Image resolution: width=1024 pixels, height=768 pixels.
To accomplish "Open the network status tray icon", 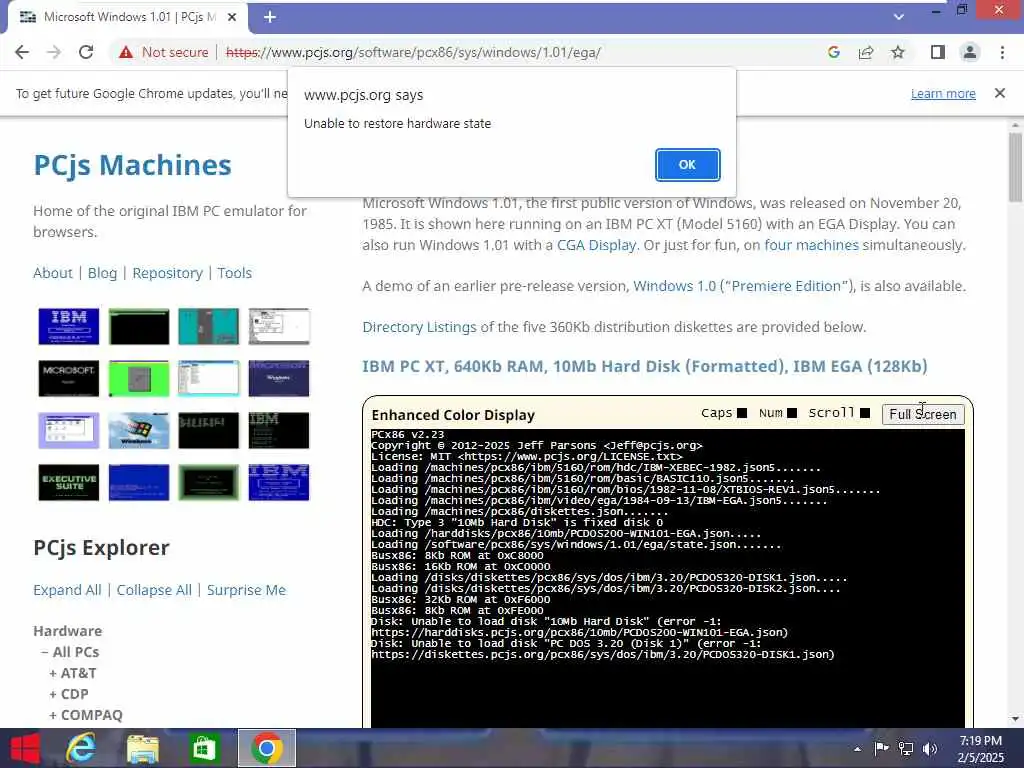I will (906, 748).
